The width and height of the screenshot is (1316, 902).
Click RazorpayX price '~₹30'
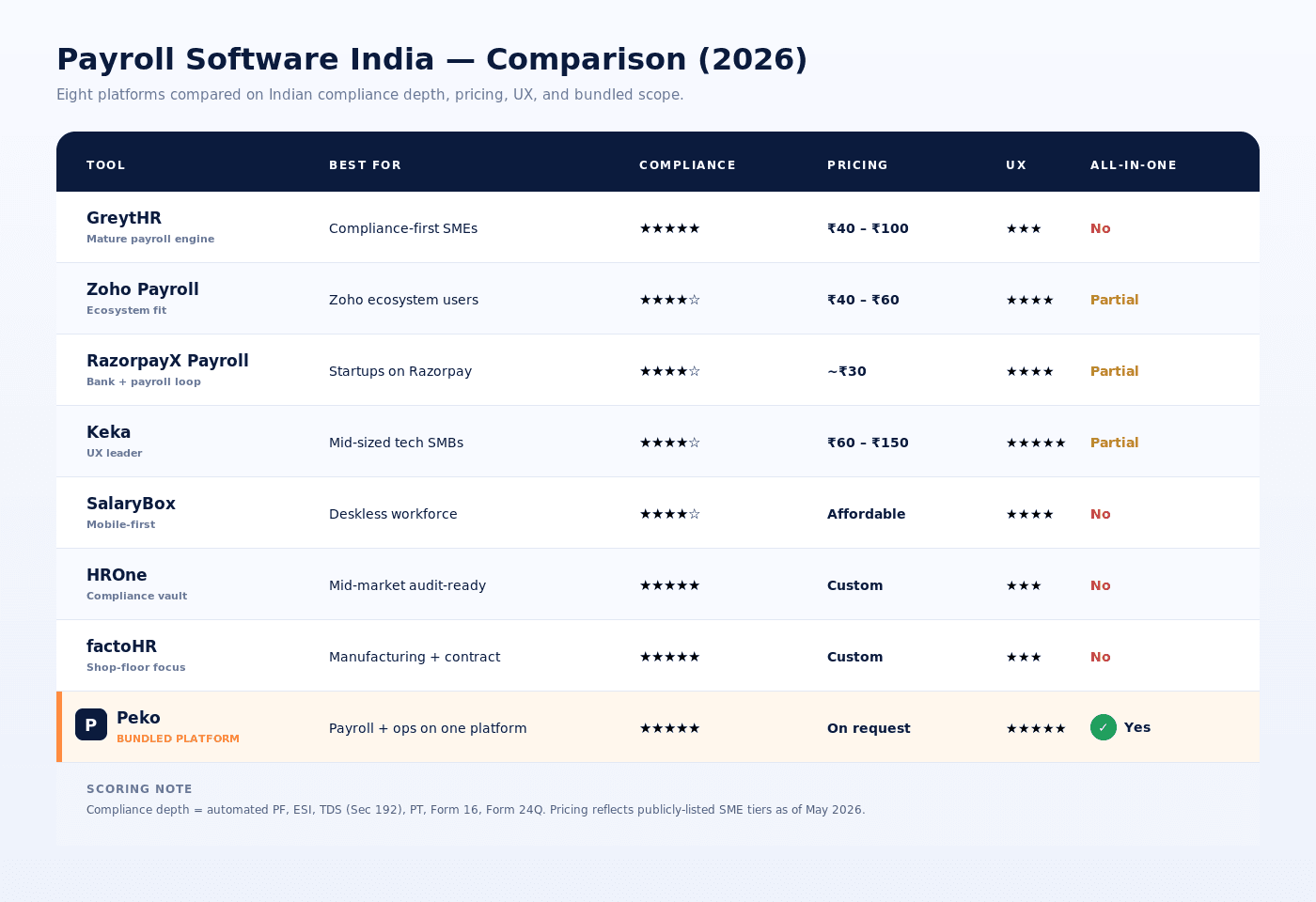point(847,371)
